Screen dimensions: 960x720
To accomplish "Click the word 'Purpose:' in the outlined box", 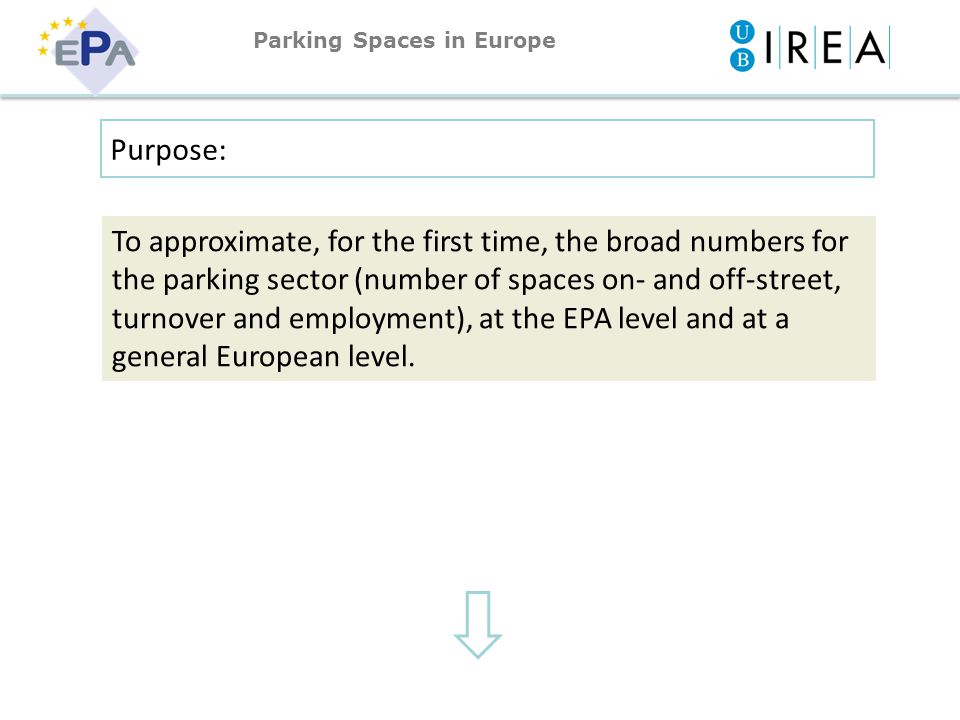I will (x=168, y=150).
